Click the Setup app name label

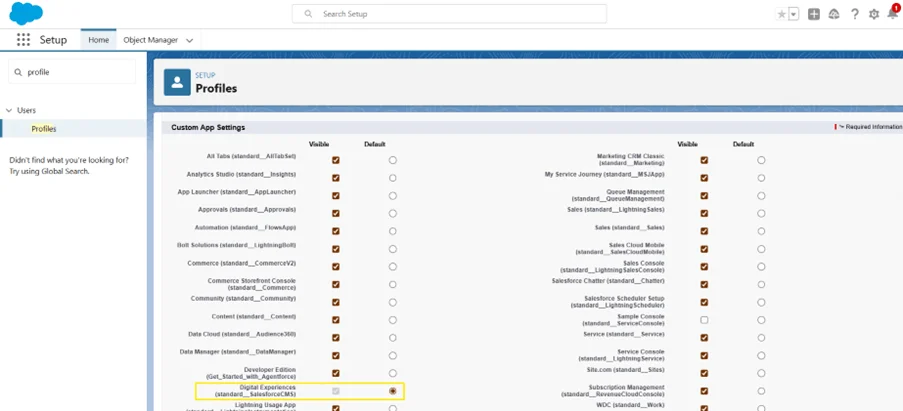point(53,40)
